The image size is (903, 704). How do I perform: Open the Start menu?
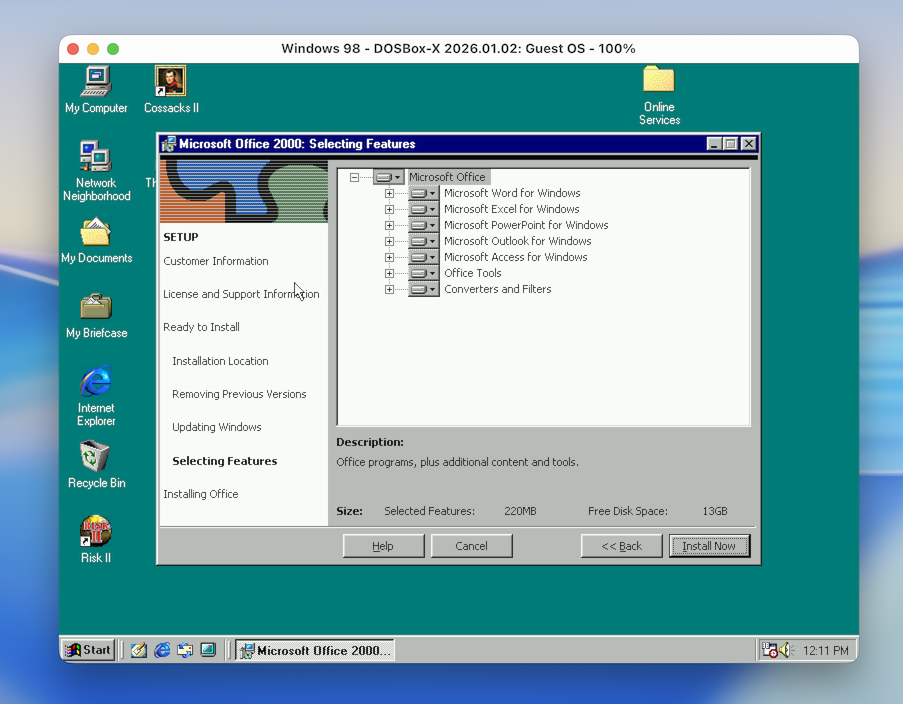coord(88,650)
